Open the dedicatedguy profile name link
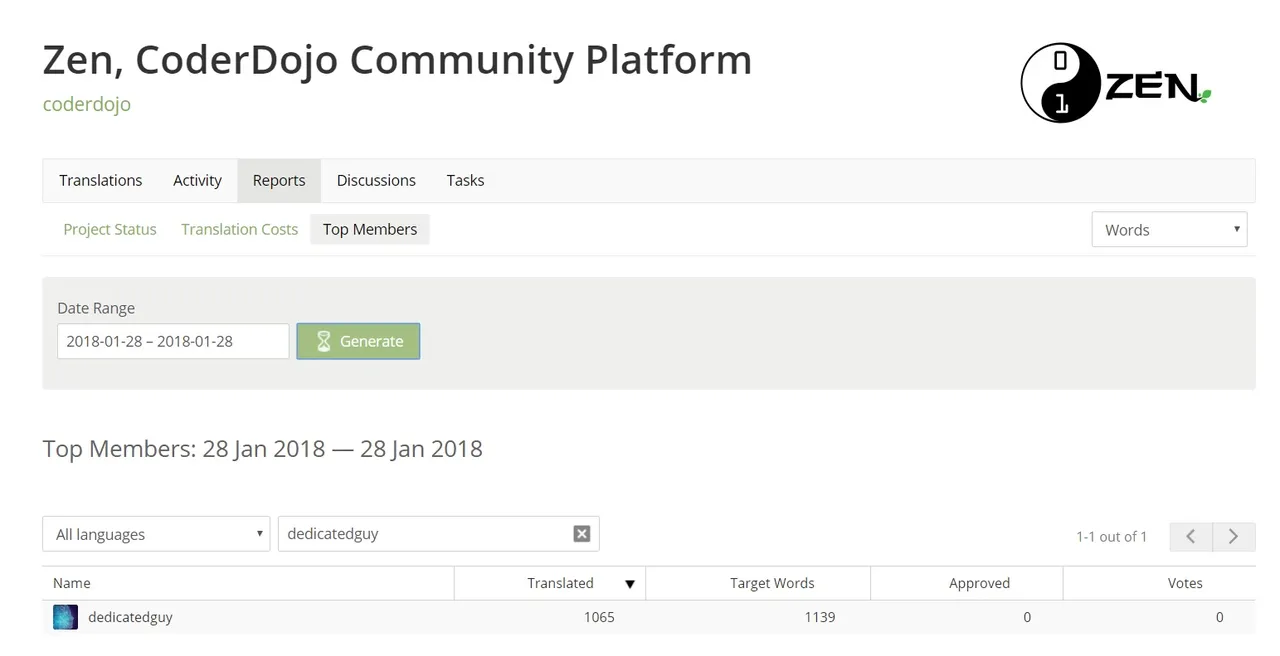The image size is (1280, 656). pyautogui.click(x=130, y=617)
